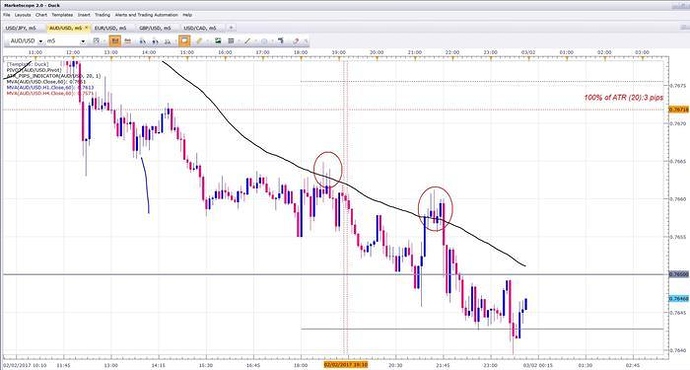Viewport: 690px width, 370px height.
Task: Open line tool dropdown arrow
Action: point(256,41)
